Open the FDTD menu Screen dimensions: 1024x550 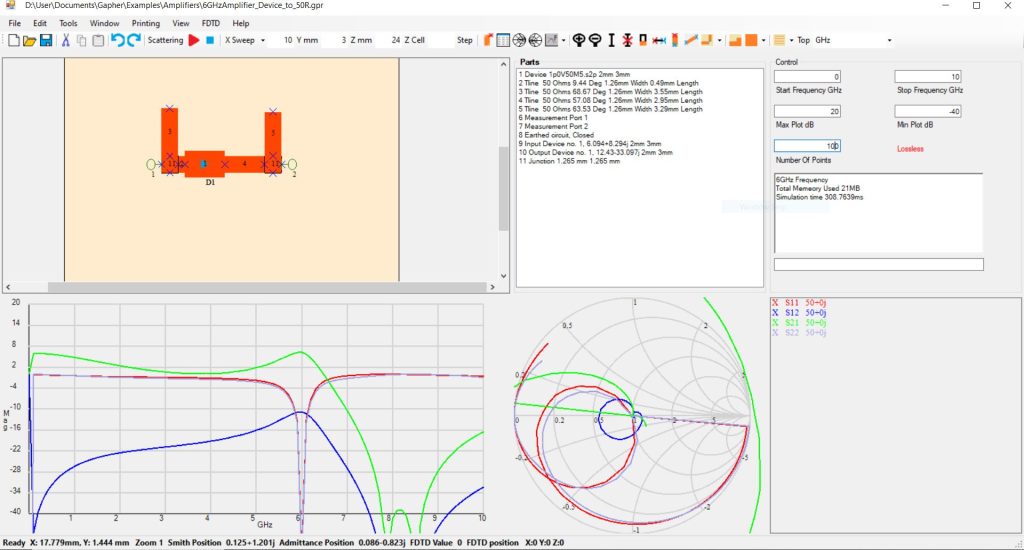pos(210,22)
